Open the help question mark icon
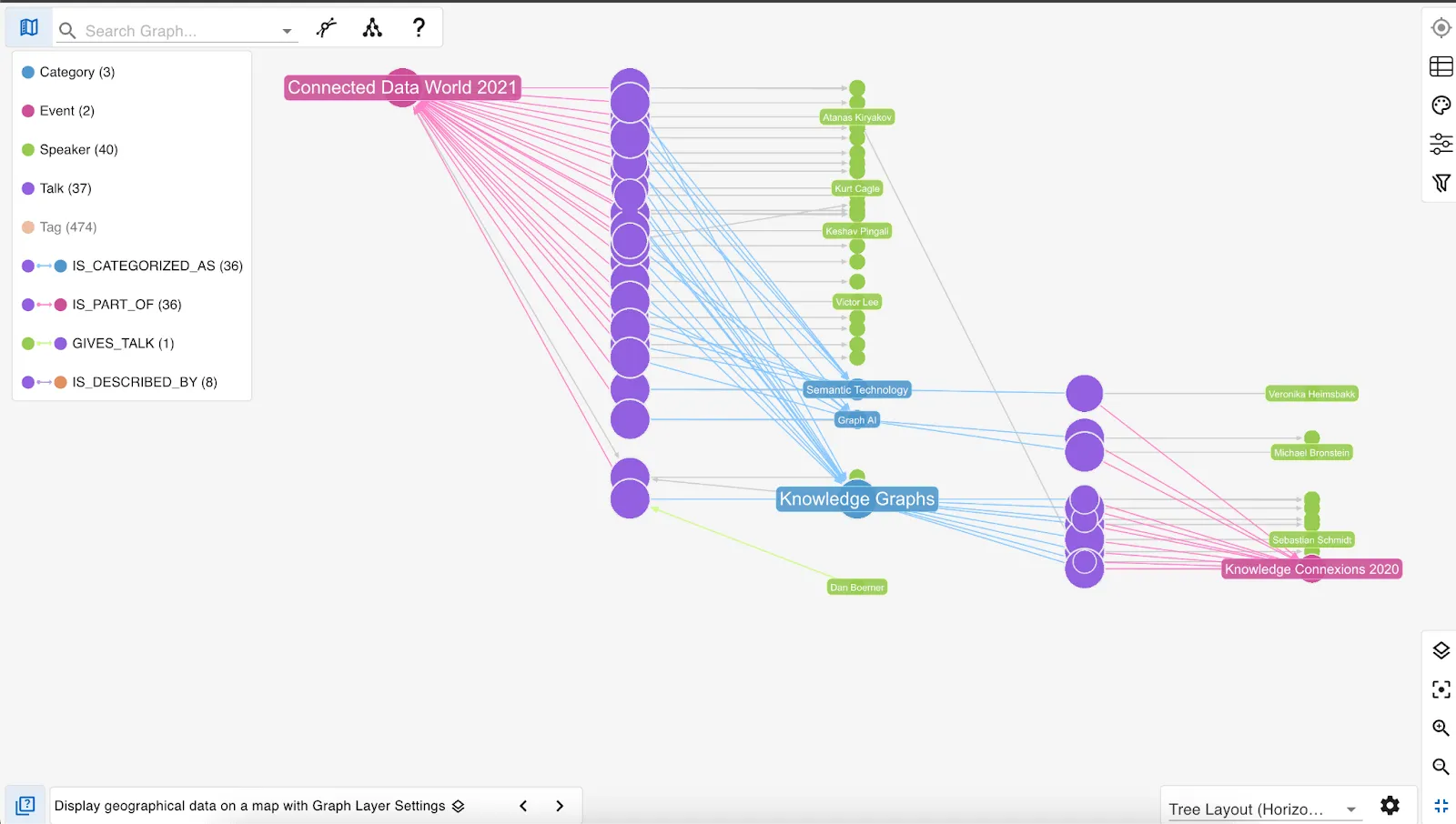The height and width of the screenshot is (824, 1456). [x=419, y=28]
